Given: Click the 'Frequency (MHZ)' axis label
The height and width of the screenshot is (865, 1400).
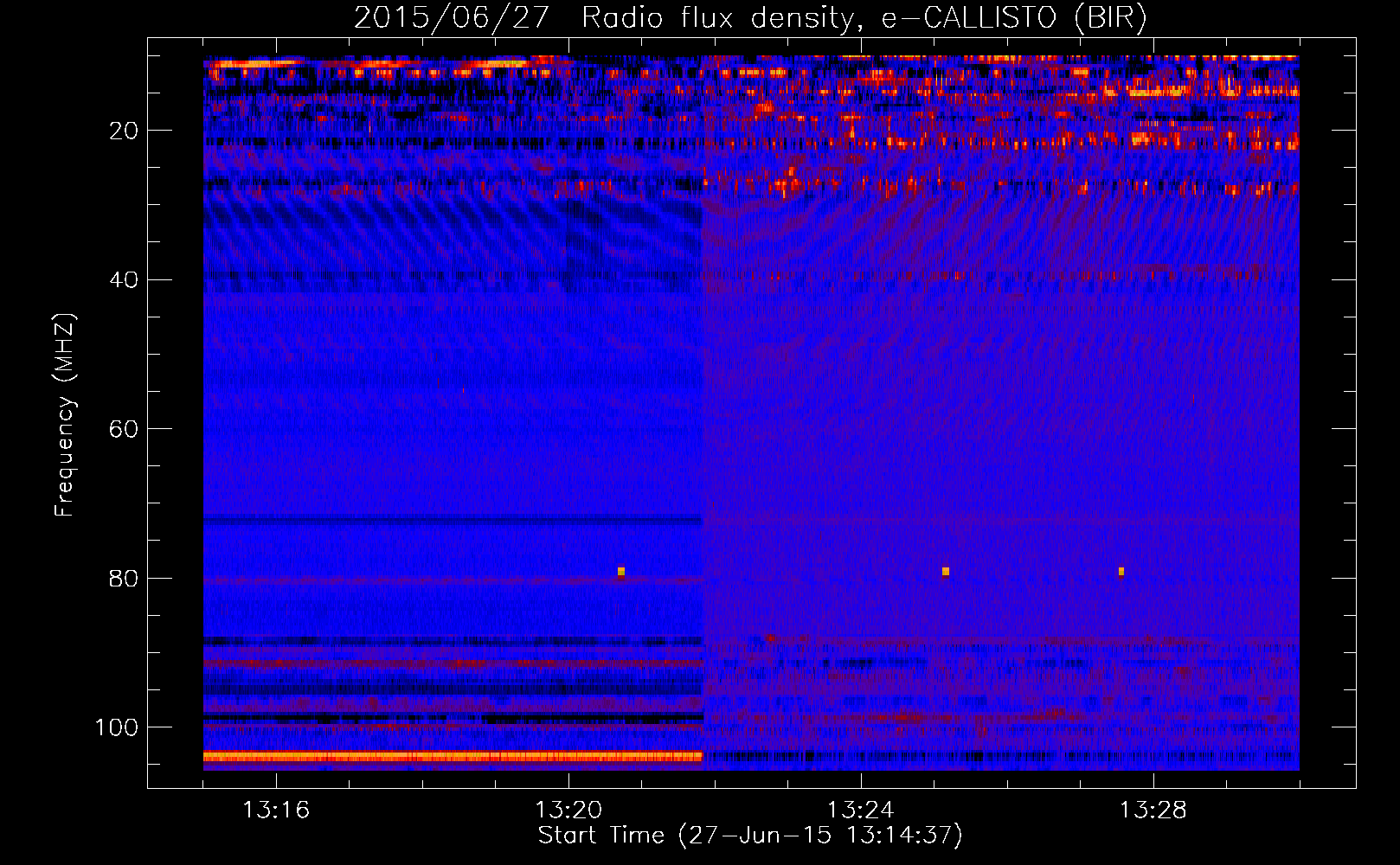Looking at the screenshot, I should (64, 415).
